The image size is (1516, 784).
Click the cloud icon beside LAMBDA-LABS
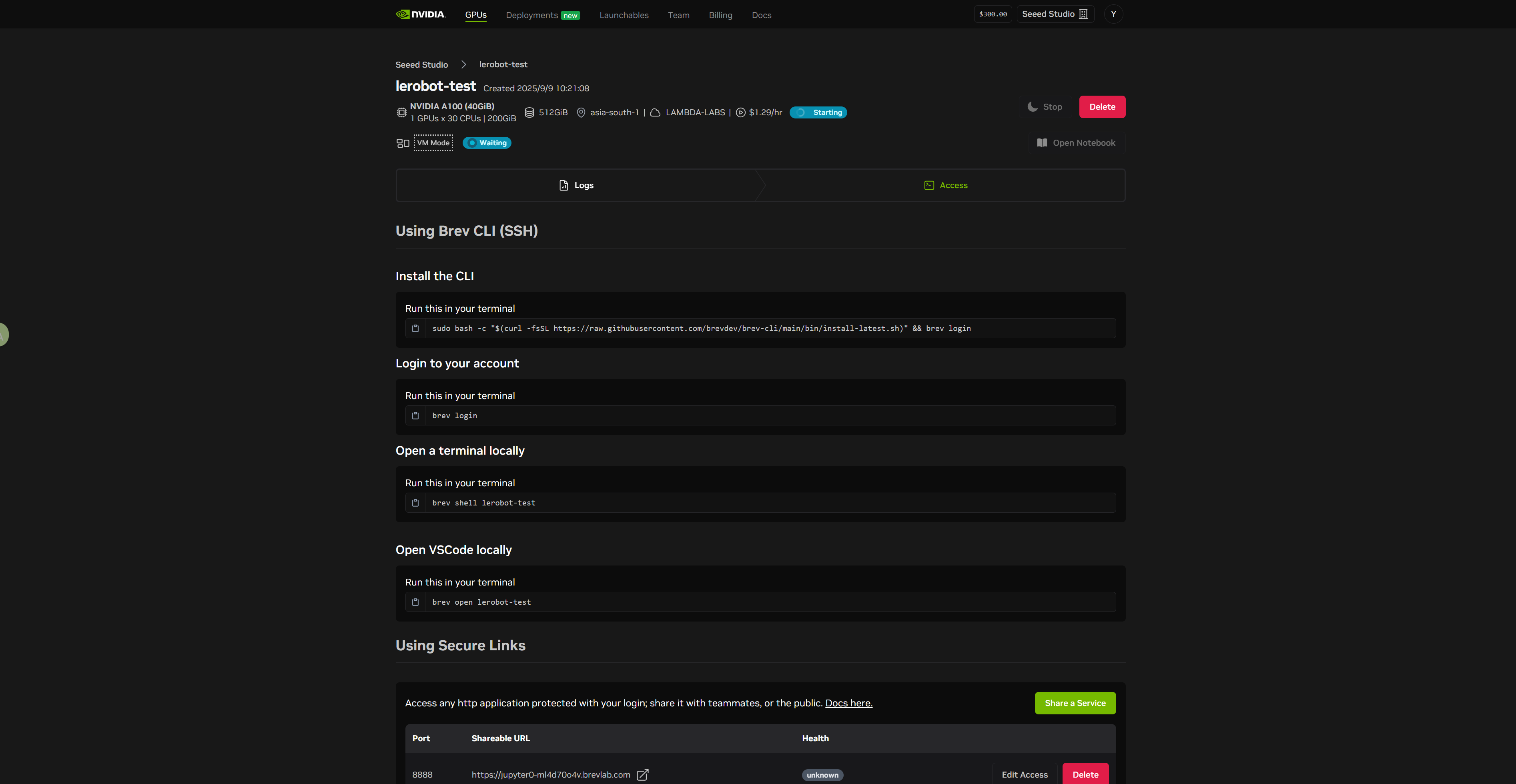tap(655, 112)
